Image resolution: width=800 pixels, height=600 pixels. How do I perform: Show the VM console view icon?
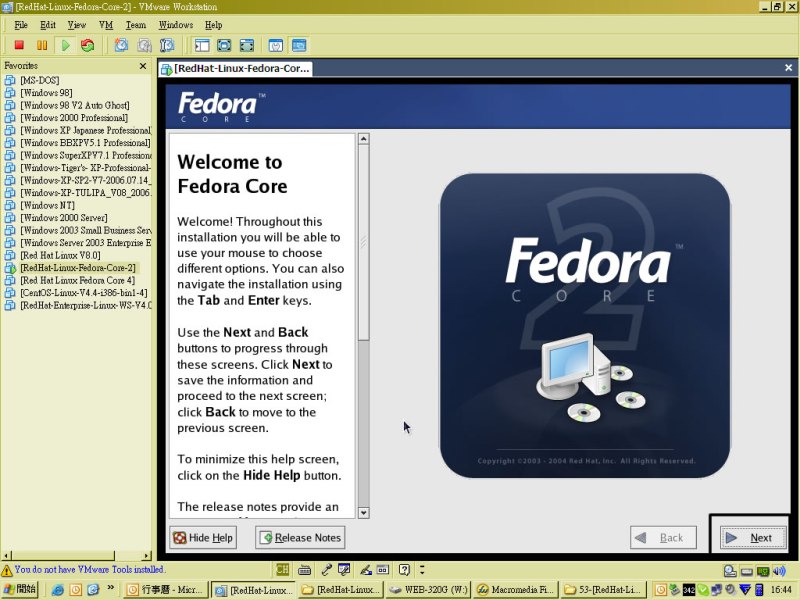(x=299, y=45)
